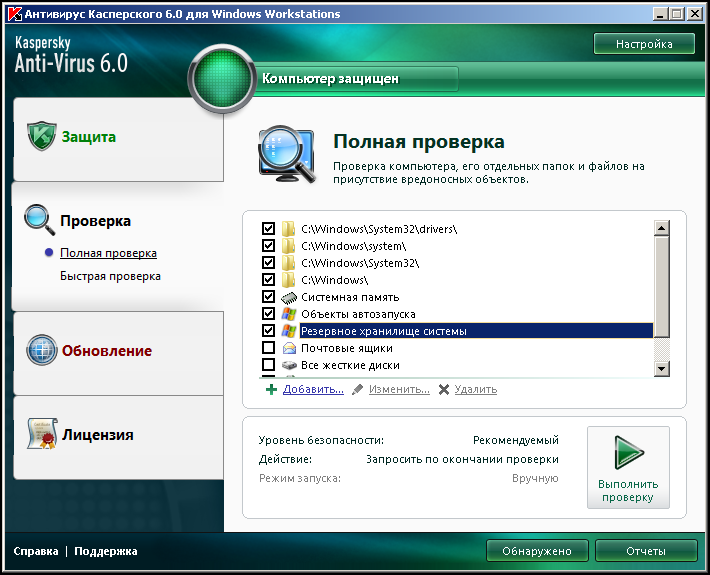The width and height of the screenshot is (710, 575).
Task: Click the large monitor-with-magnifier scan icon
Action: pos(287,155)
